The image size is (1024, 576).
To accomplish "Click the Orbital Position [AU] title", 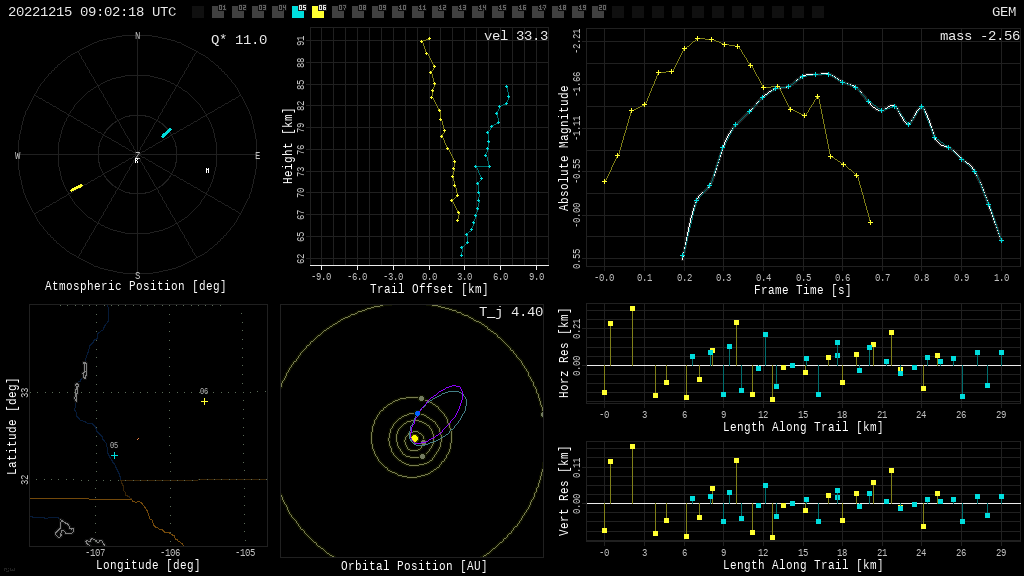I will click(x=414, y=566).
